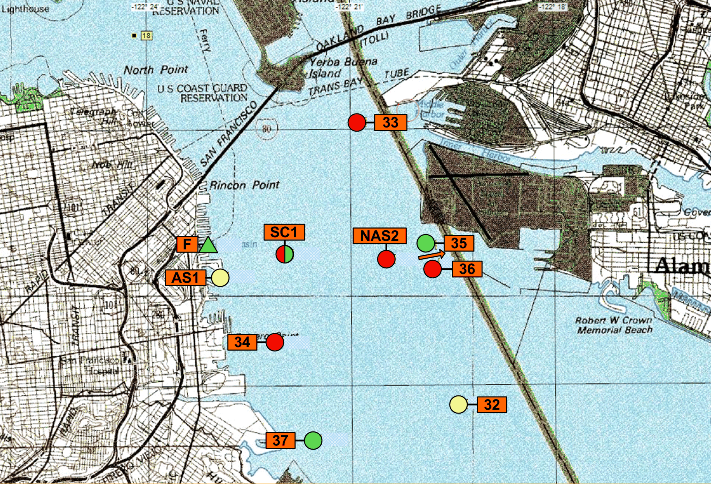Click the U S COAST GUARD RESERVATION label

202,93
